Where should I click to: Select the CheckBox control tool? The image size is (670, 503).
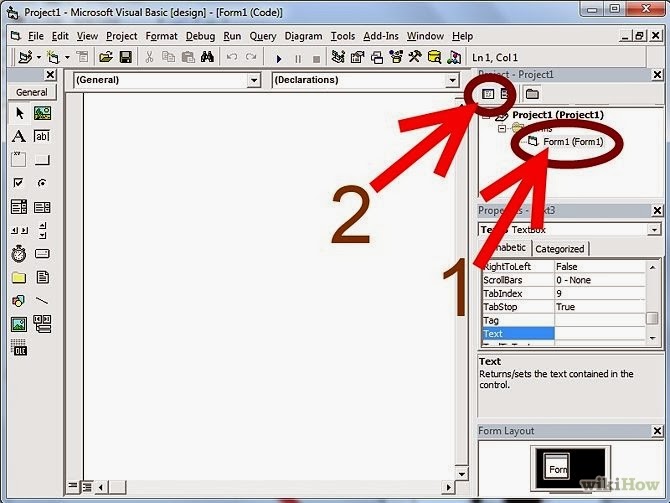(19, 183)
